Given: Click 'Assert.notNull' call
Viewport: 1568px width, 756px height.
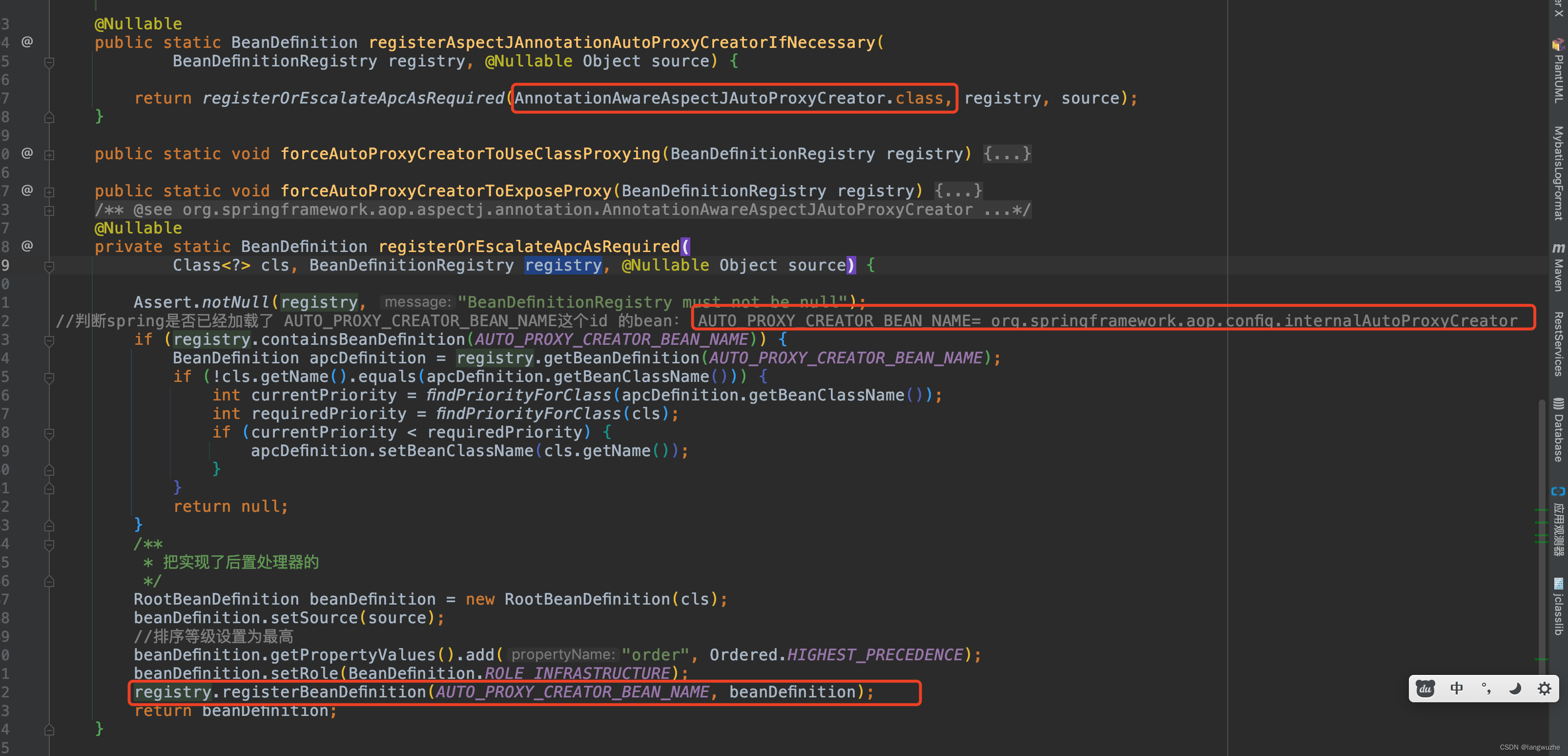Looking at the screenshot, I should (202, 302).
